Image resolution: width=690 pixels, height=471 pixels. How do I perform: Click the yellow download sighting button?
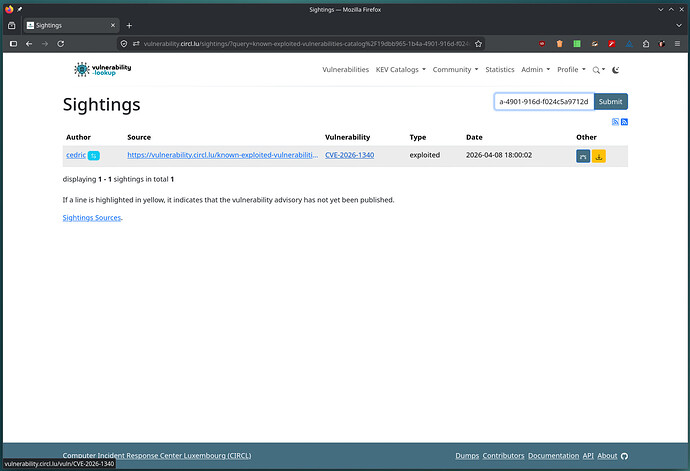[599, 156]
